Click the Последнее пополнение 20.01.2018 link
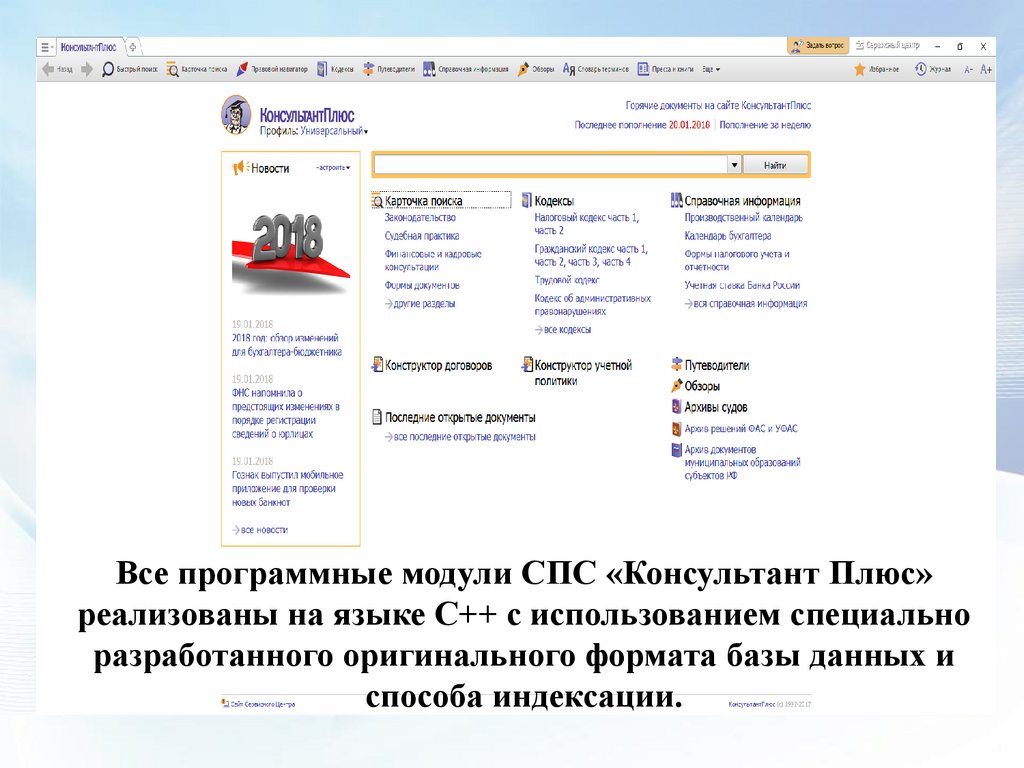 [x=642, y=125]
